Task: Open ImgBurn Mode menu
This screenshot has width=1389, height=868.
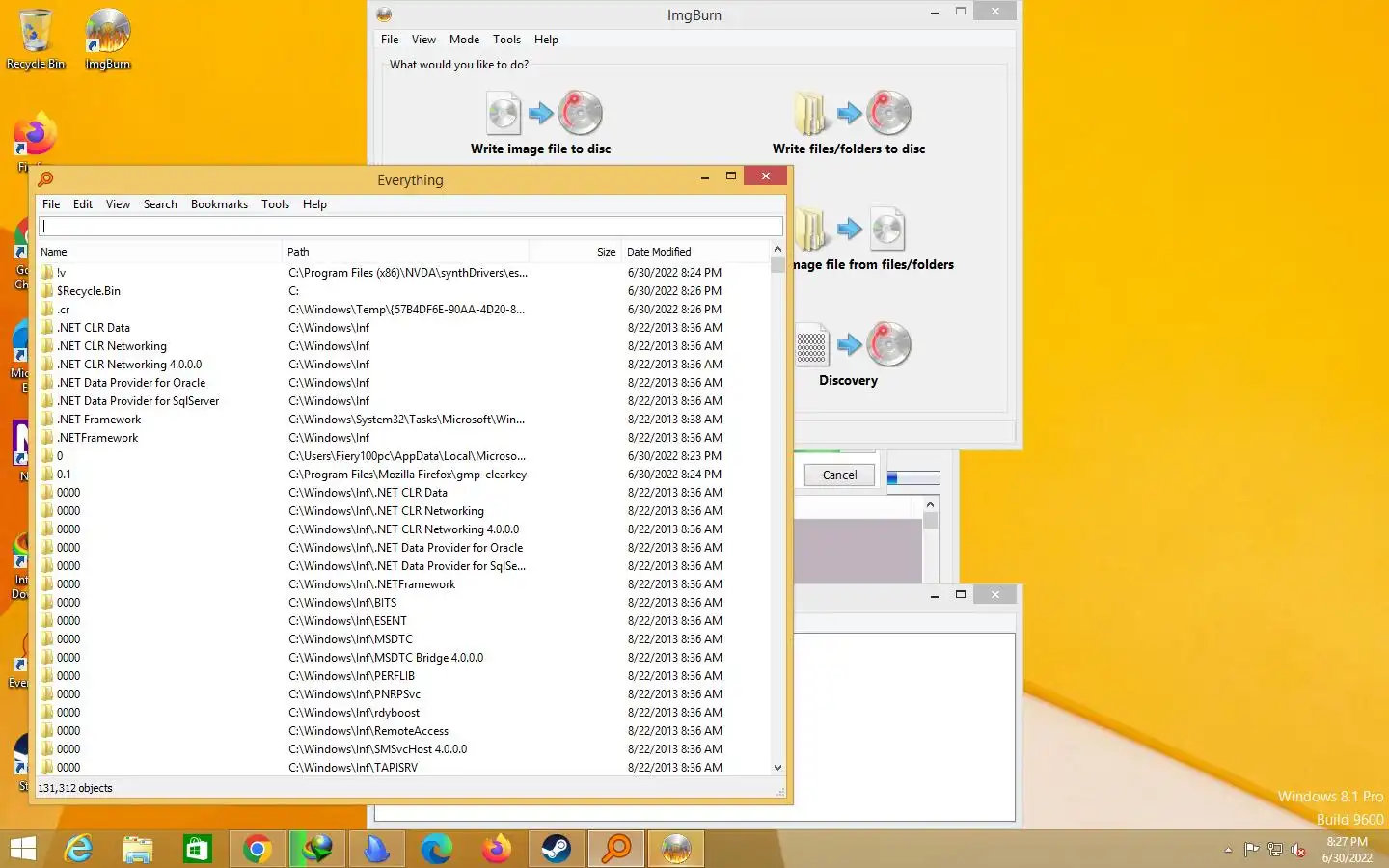Action: [x=464, y=40]
